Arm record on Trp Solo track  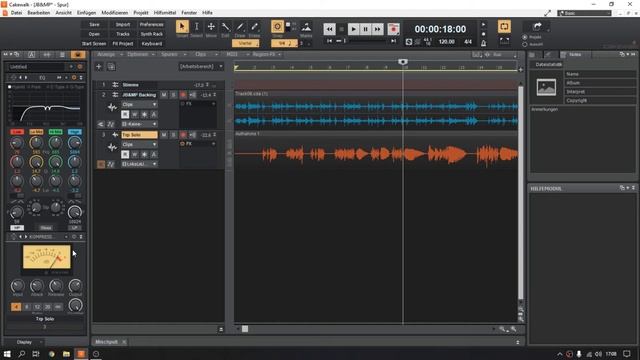tap(183, 135)
